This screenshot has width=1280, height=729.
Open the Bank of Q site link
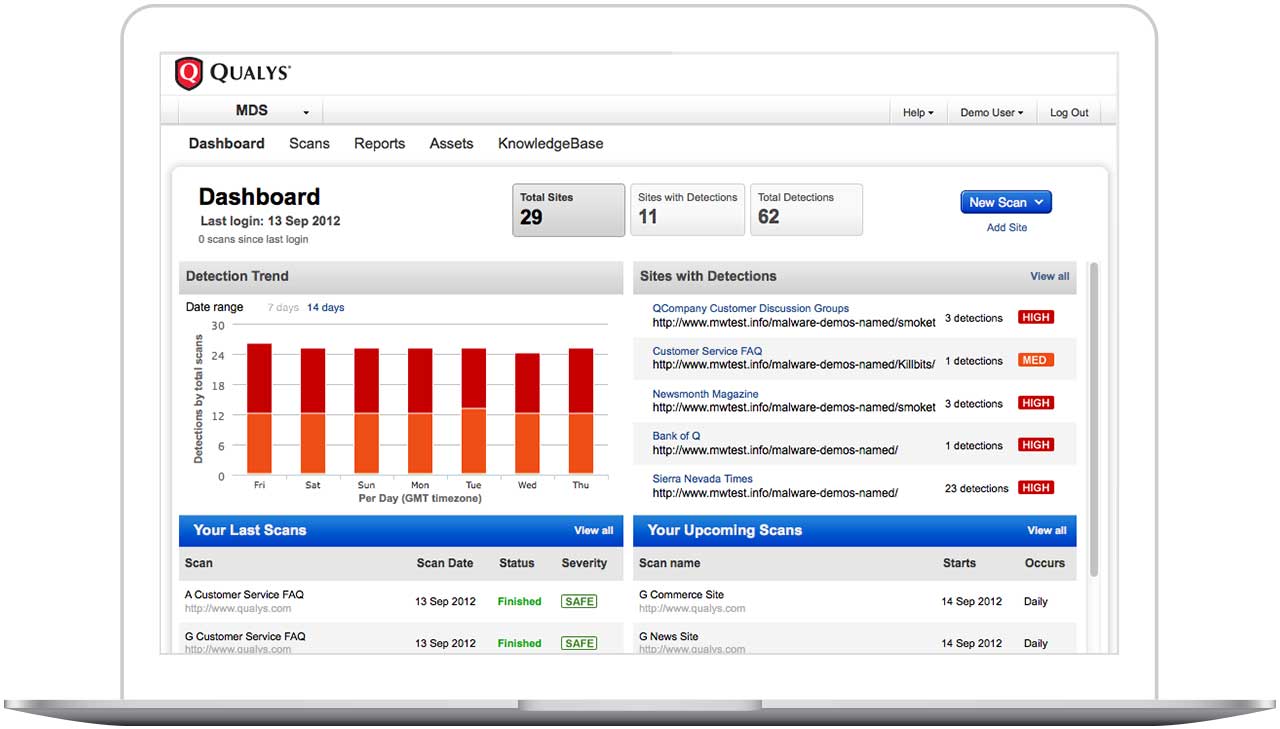point(677,435)
